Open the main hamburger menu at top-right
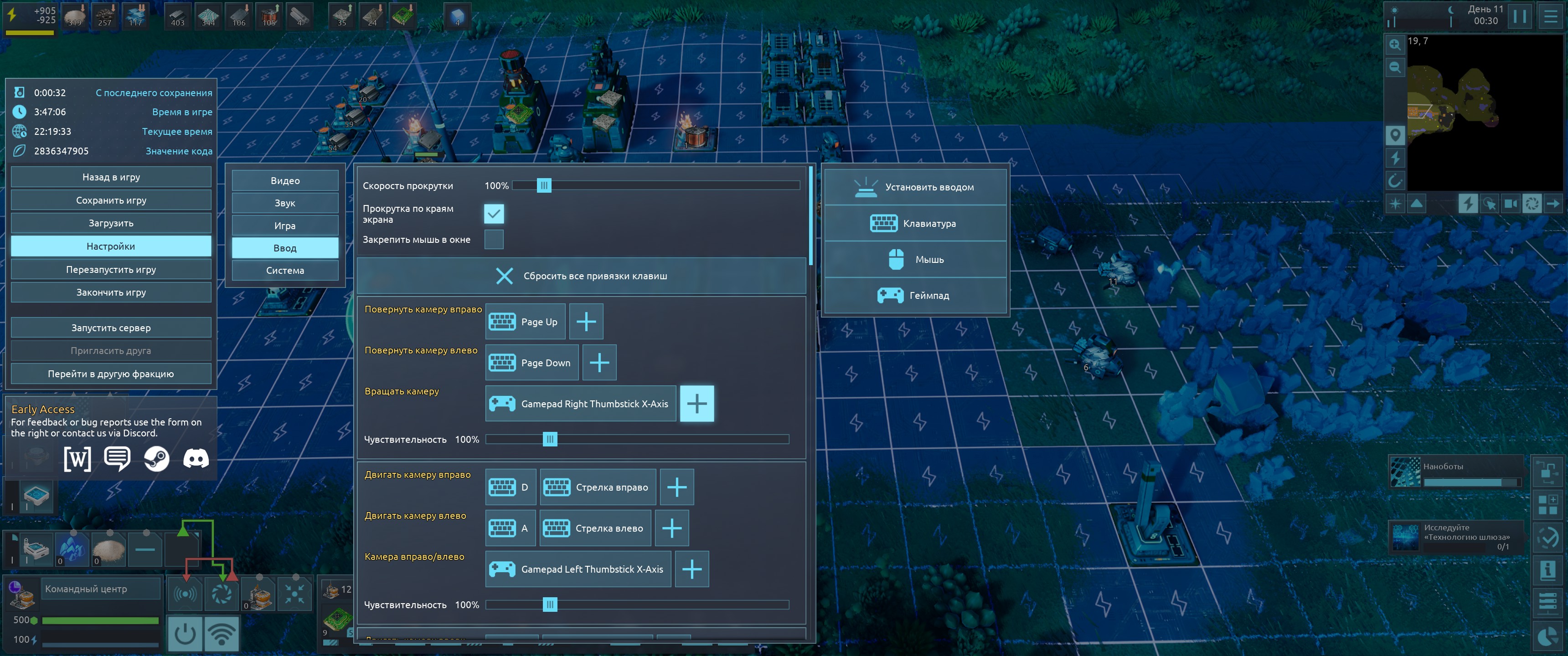1568x656 pixels. point(1550,16)
